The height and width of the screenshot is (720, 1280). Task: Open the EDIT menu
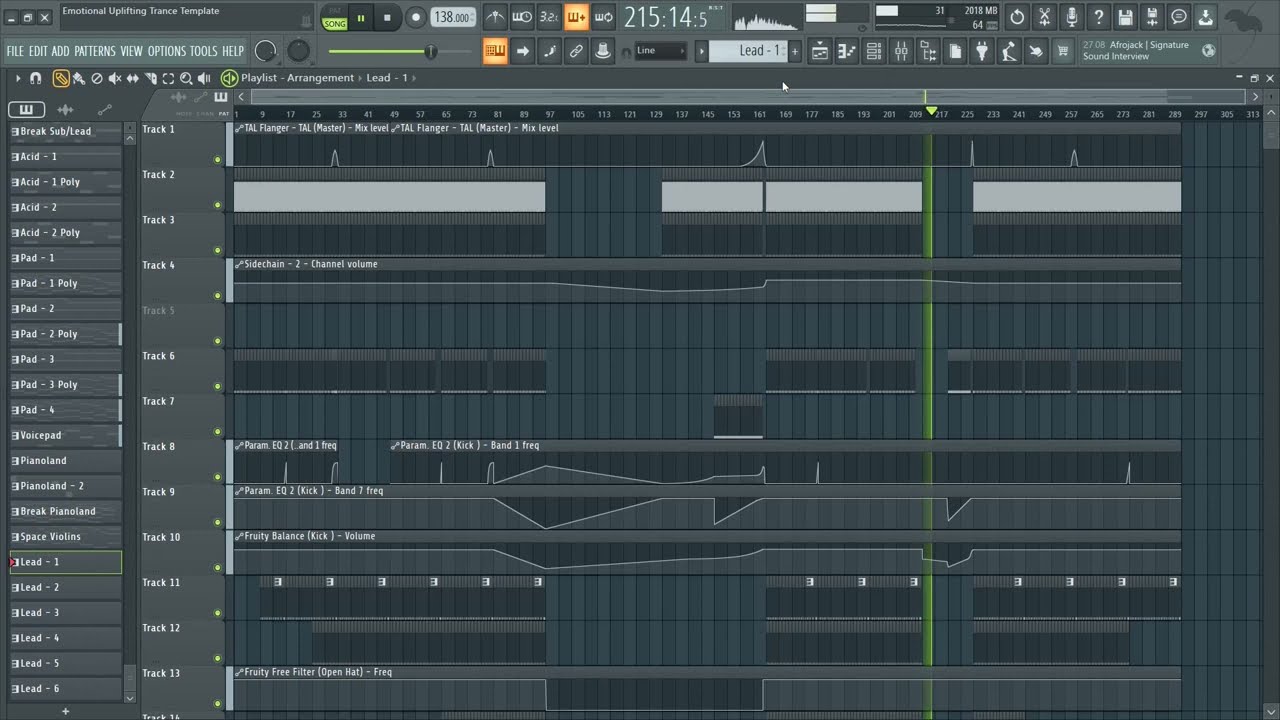tap(38, 51)
